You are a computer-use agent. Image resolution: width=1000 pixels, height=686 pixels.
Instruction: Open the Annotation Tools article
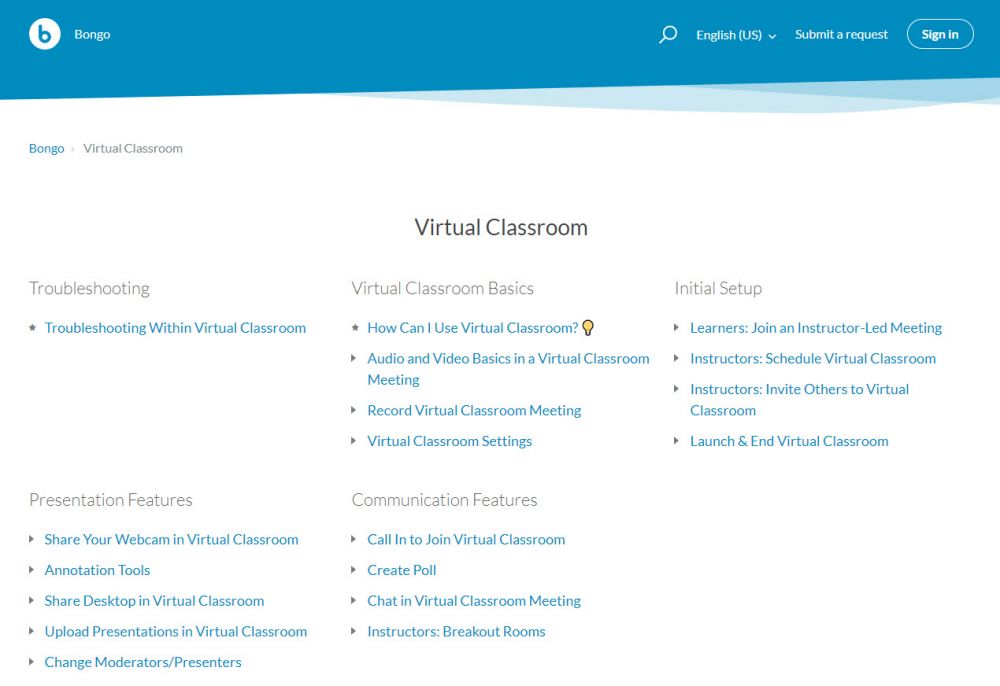pos(97,570)
